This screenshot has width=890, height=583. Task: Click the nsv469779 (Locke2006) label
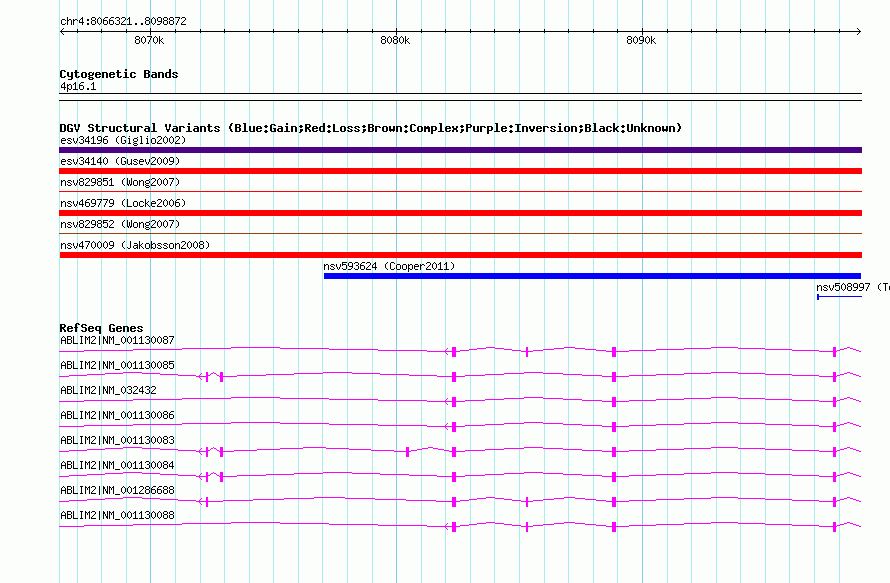point(123,203)
